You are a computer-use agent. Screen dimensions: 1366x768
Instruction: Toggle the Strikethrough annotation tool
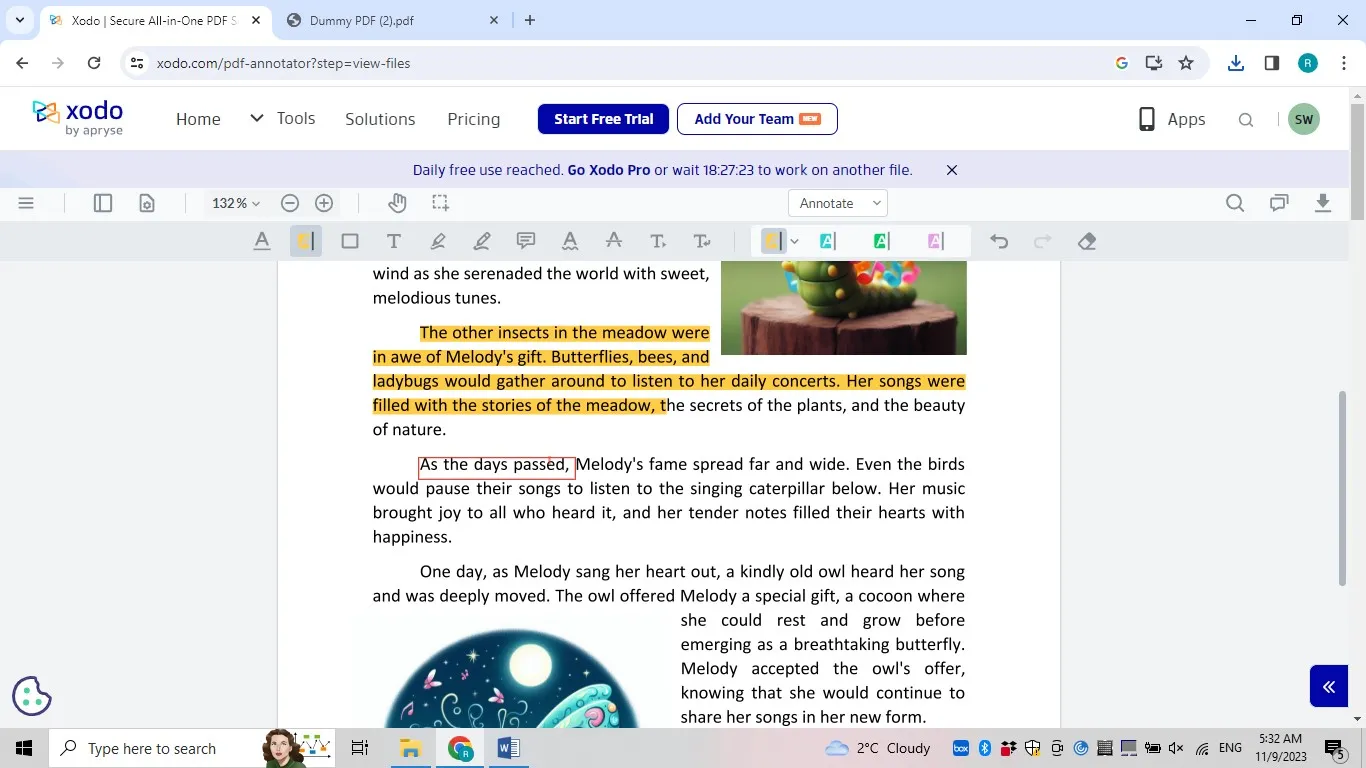pos(613,240)
